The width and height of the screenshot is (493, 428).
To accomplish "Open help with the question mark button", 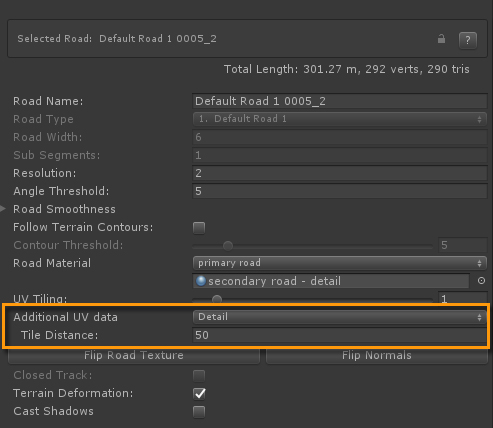I will coord(468,40).
